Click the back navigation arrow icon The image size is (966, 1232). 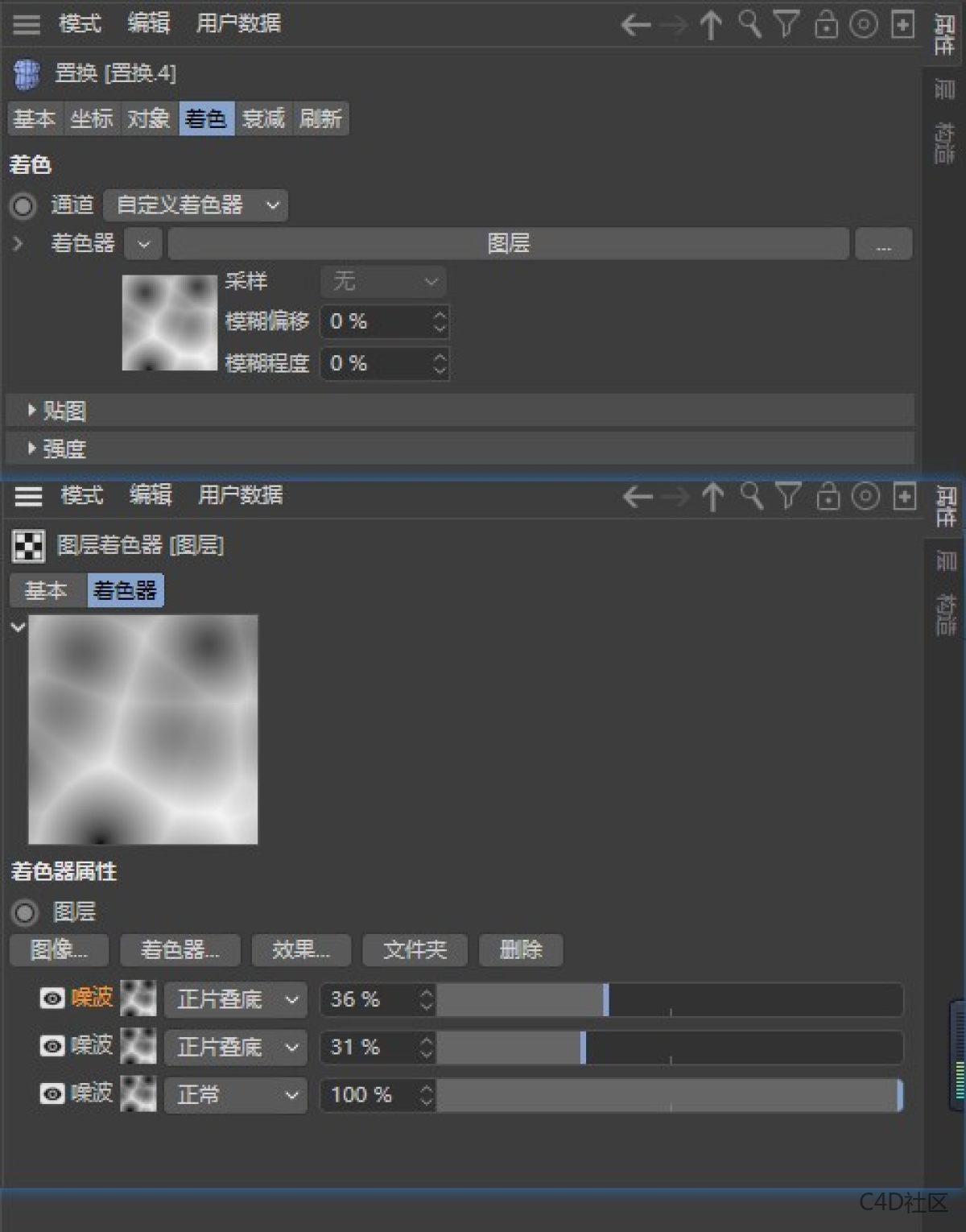636,24
